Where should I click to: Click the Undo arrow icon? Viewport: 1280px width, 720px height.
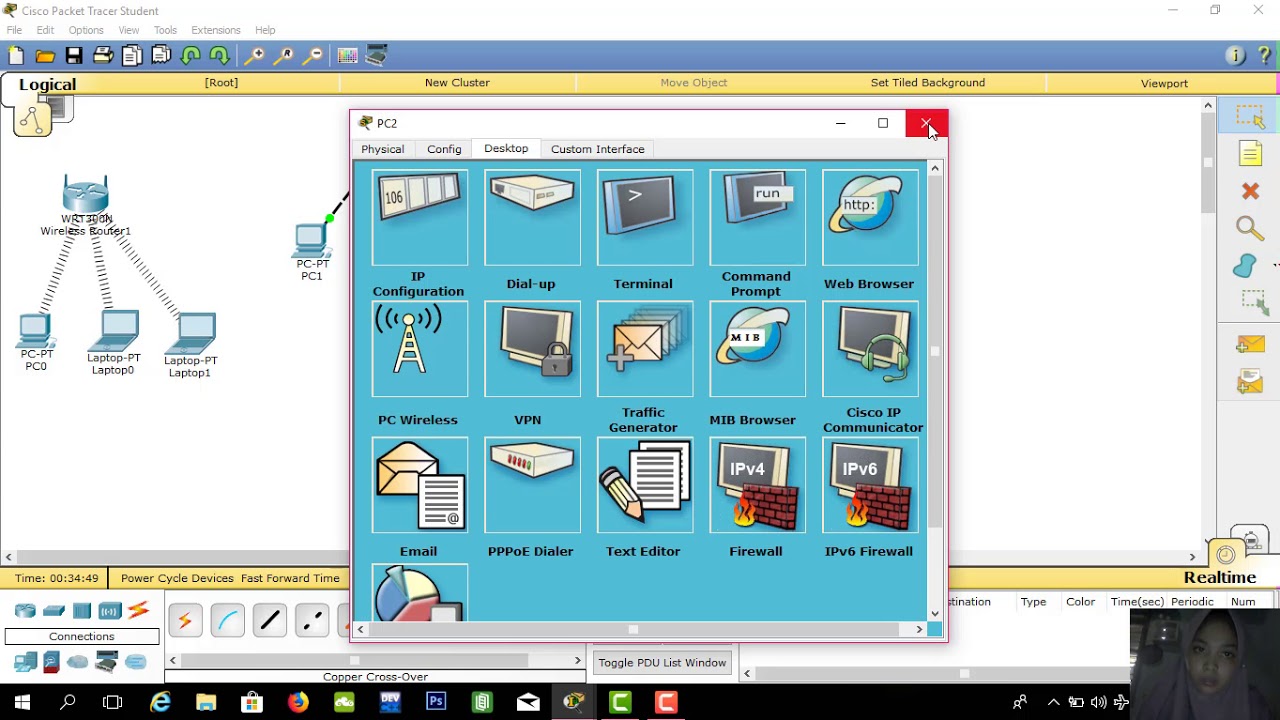pyautogui.click(x=191, y=56)
